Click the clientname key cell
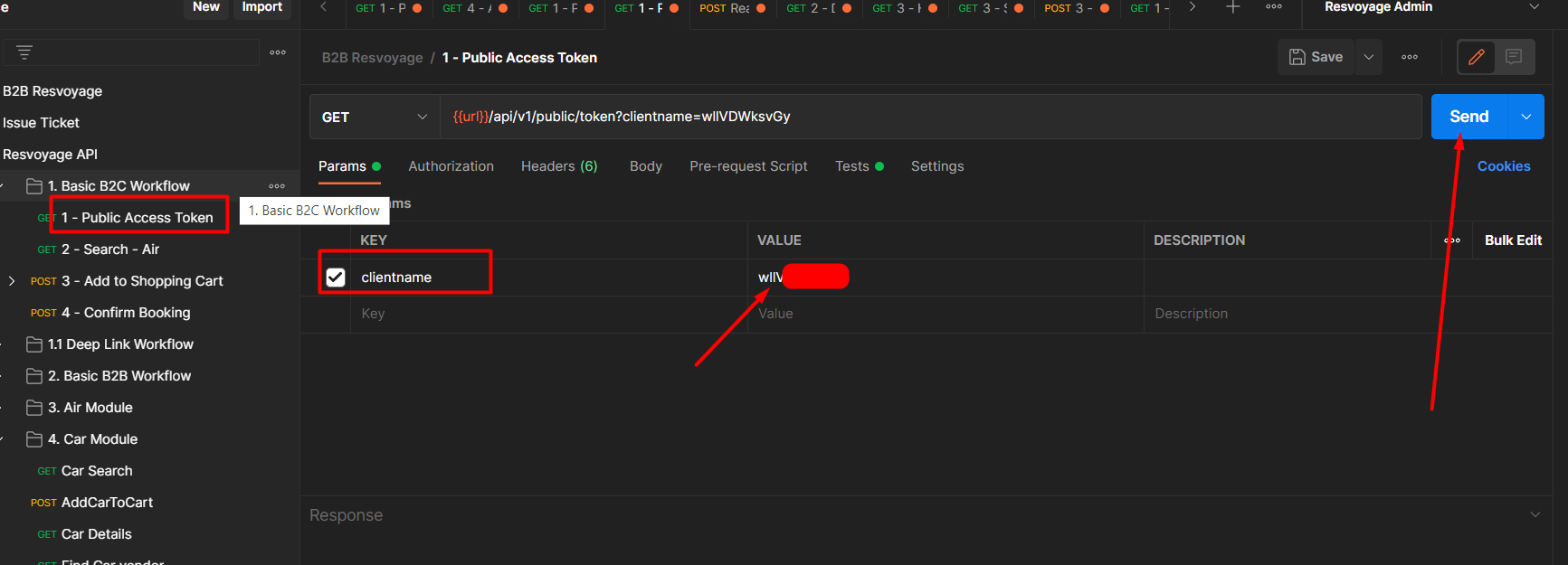The width and height of the screenshot is (1568, 565). point(549,278)
